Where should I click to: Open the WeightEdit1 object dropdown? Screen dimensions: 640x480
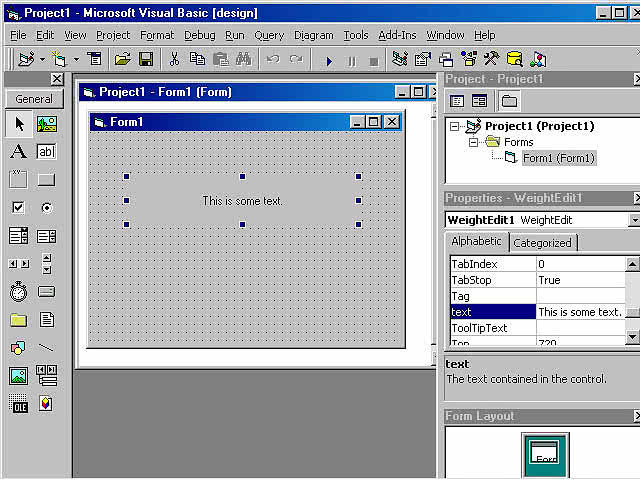point(634,220)
